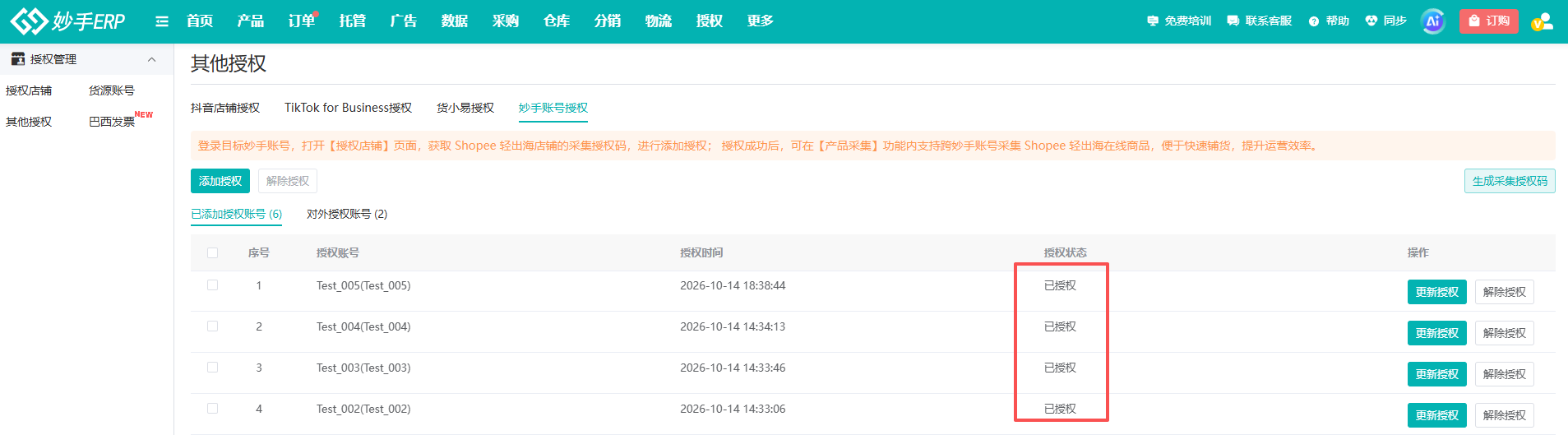Click the time 2026-10-14 14:34:13
Screen dimensions: 1568x435
pos(733,326)
